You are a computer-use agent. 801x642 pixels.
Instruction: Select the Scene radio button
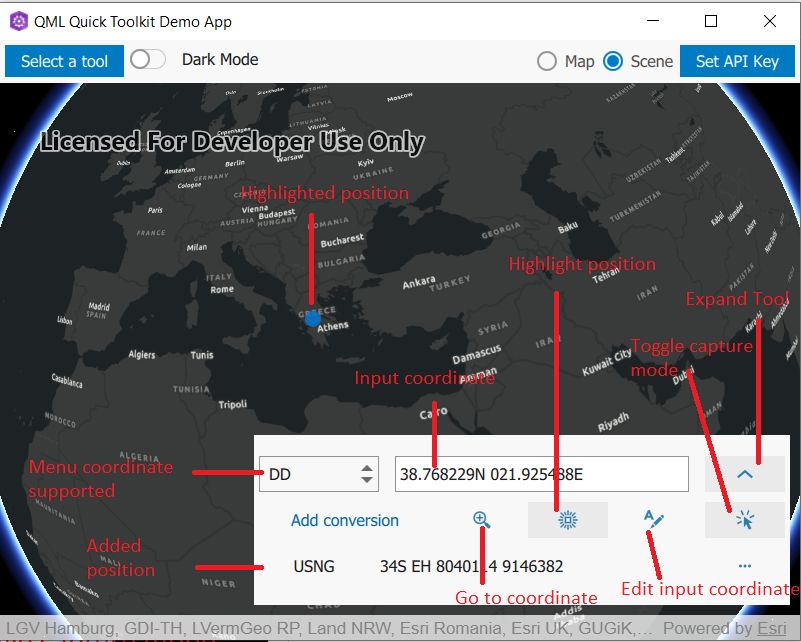pyautogui.click(x=612, y=61)
